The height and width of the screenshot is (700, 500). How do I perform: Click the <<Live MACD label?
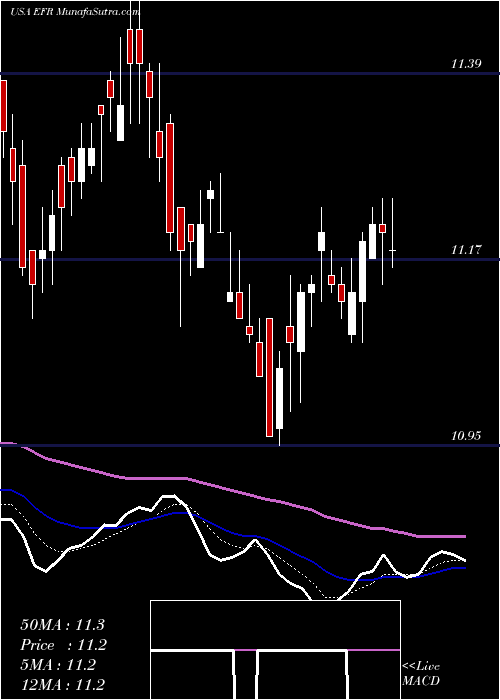[421, 673]
